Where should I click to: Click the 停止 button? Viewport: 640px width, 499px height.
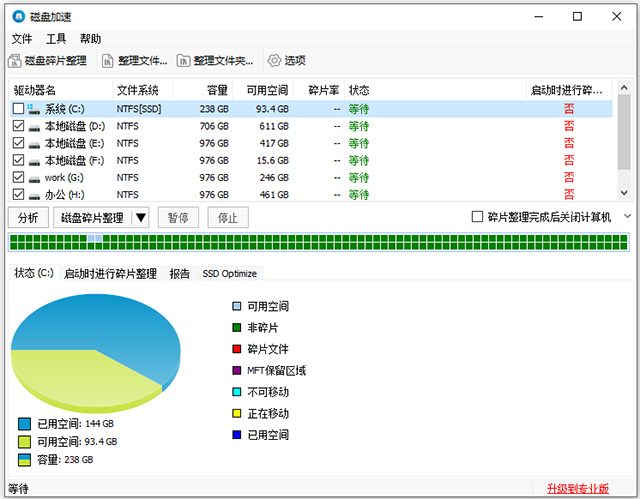coord(228,217)
